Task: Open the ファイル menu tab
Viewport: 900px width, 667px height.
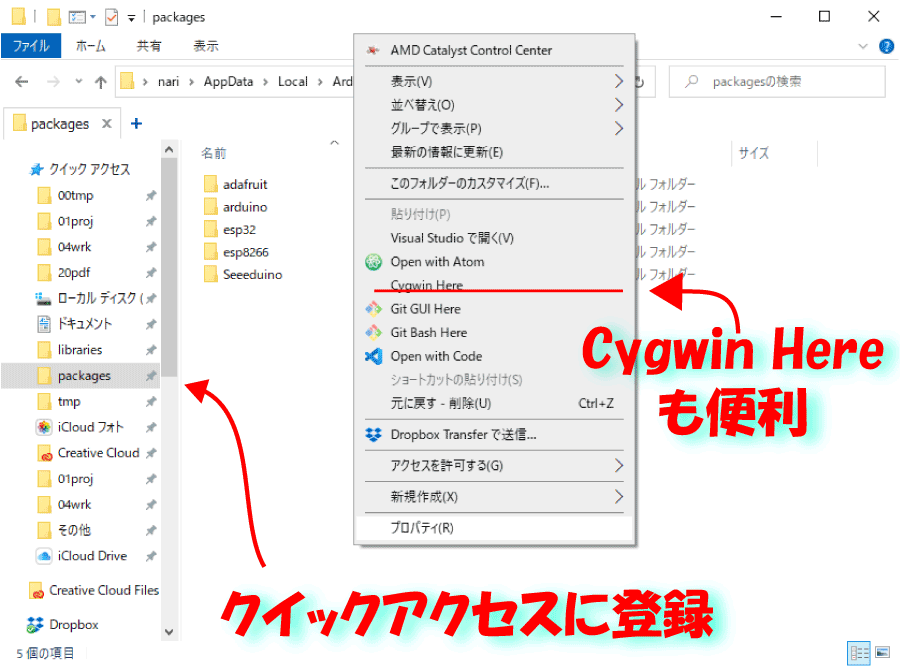Action: (x=31, y=46)
